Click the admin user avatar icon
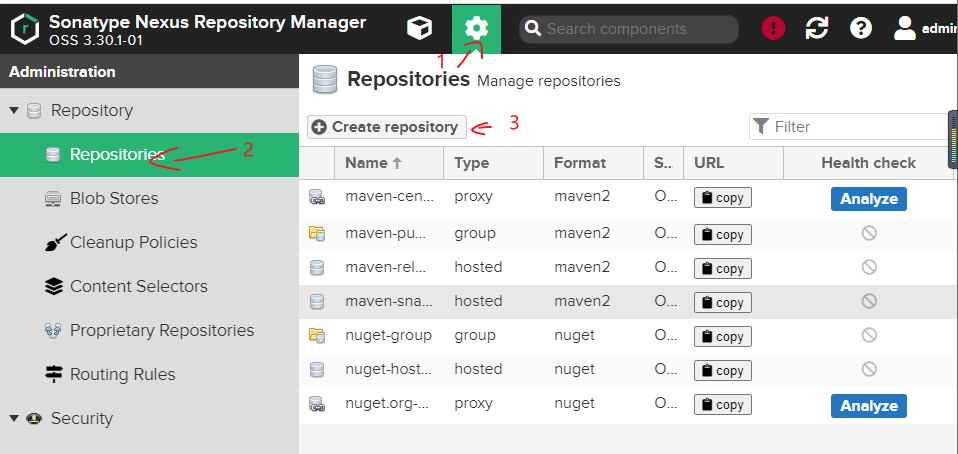 coord(905,28)
